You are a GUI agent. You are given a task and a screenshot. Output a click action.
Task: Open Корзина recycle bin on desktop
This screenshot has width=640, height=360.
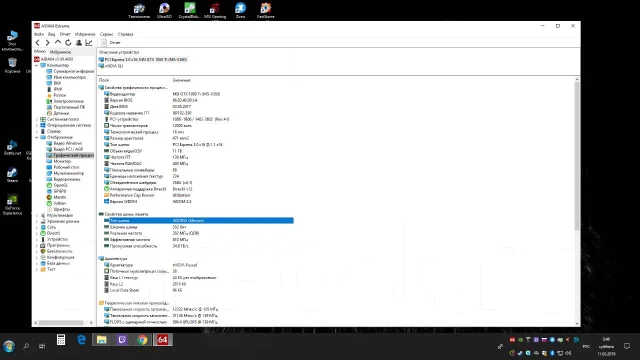click(12, 65)
